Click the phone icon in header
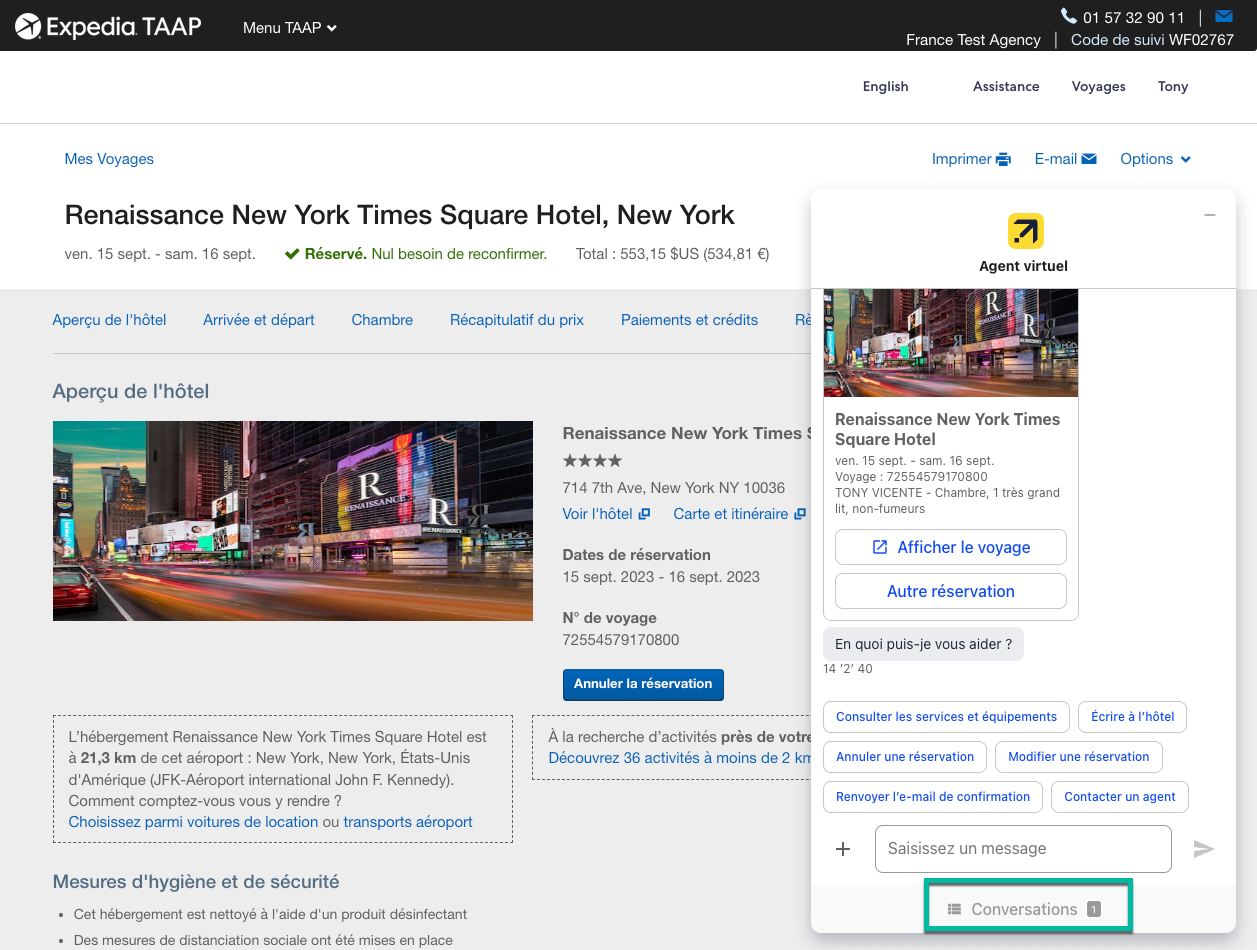1257x950 pixels. (1069, 16)
